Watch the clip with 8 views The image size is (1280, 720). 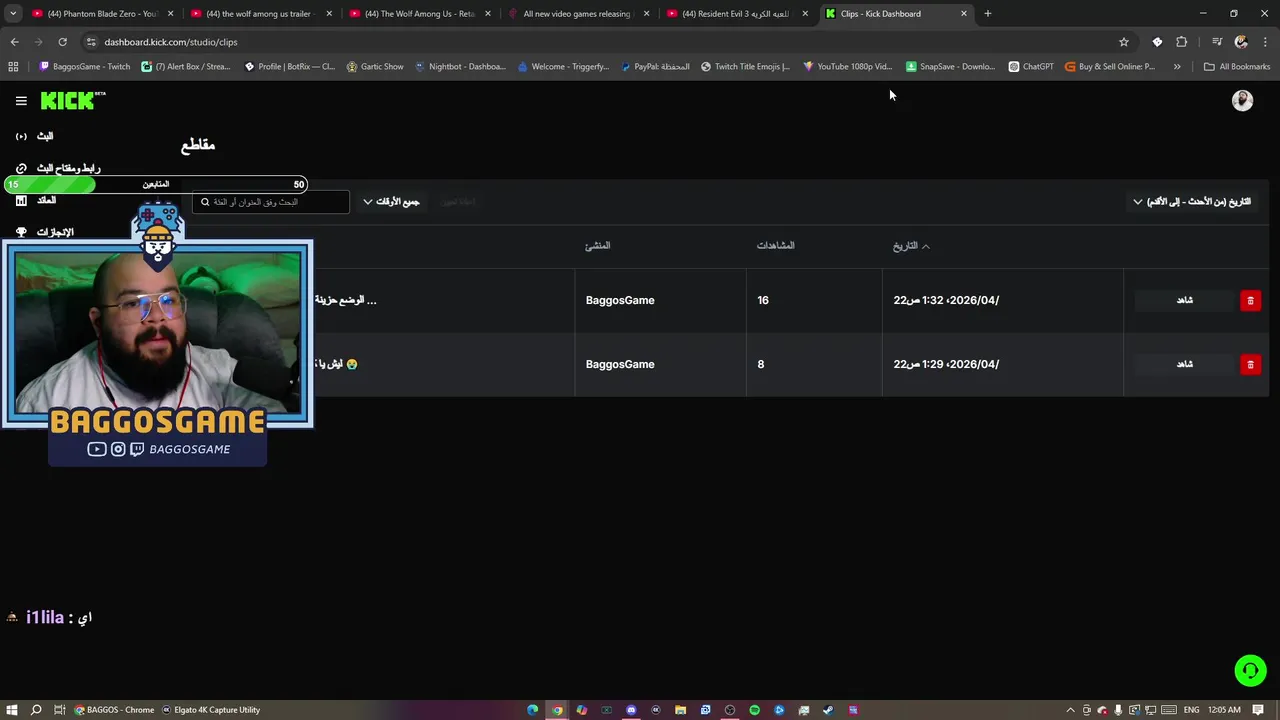click(1185, 364)
